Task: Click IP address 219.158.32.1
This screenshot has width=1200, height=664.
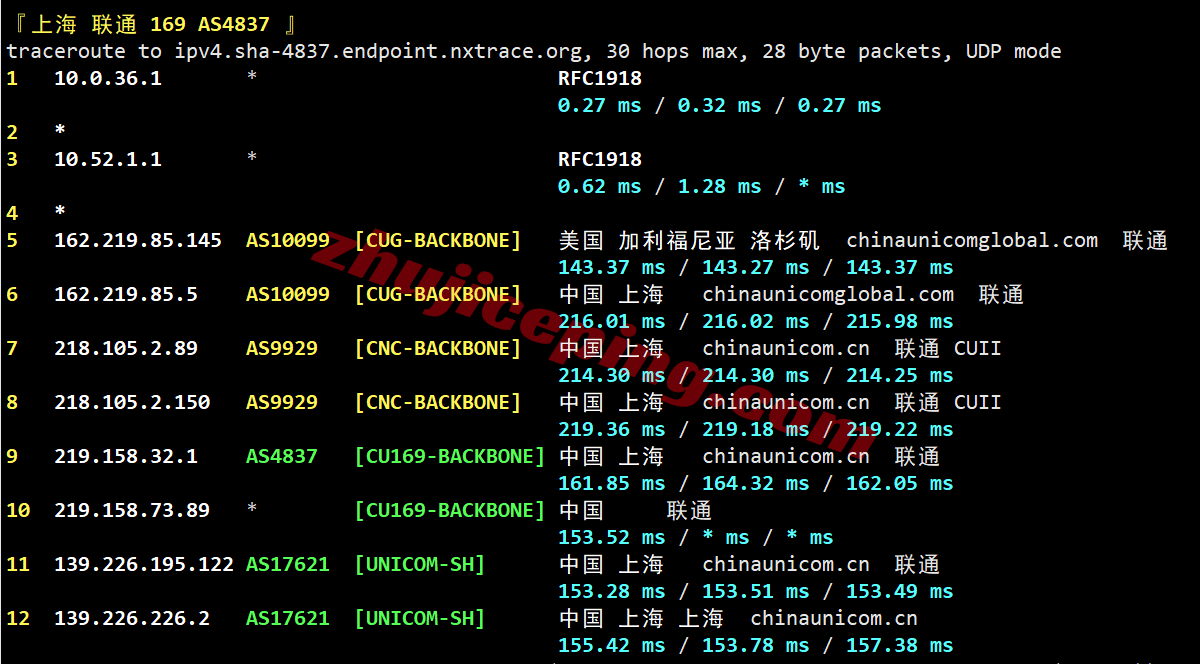Action: pyautogui.click(x=126, y=456)
